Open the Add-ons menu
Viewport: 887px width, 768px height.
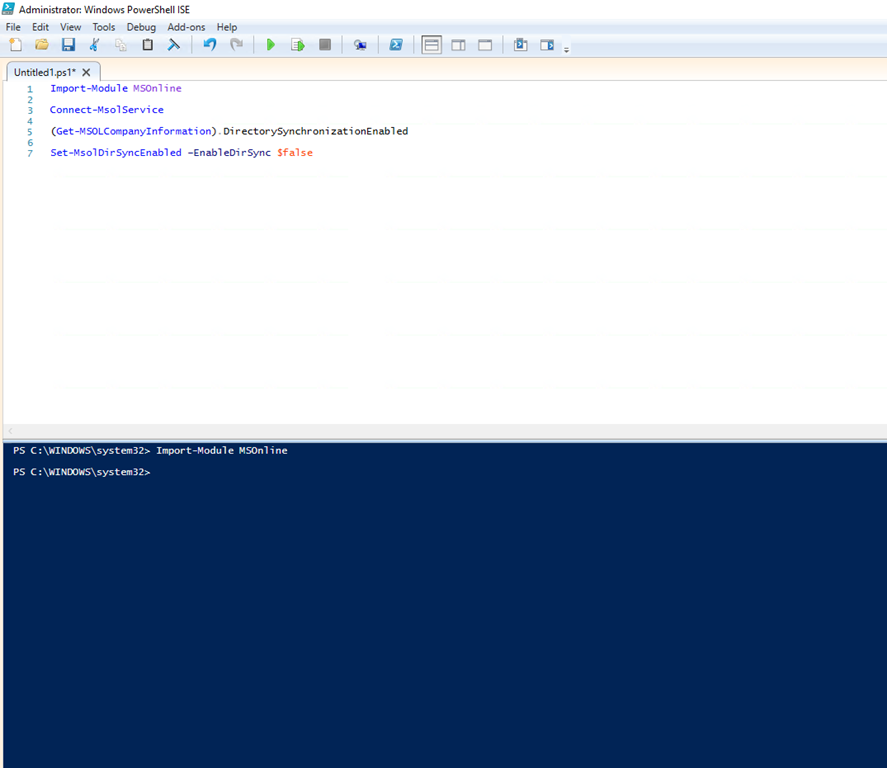[x=186, y=27]
